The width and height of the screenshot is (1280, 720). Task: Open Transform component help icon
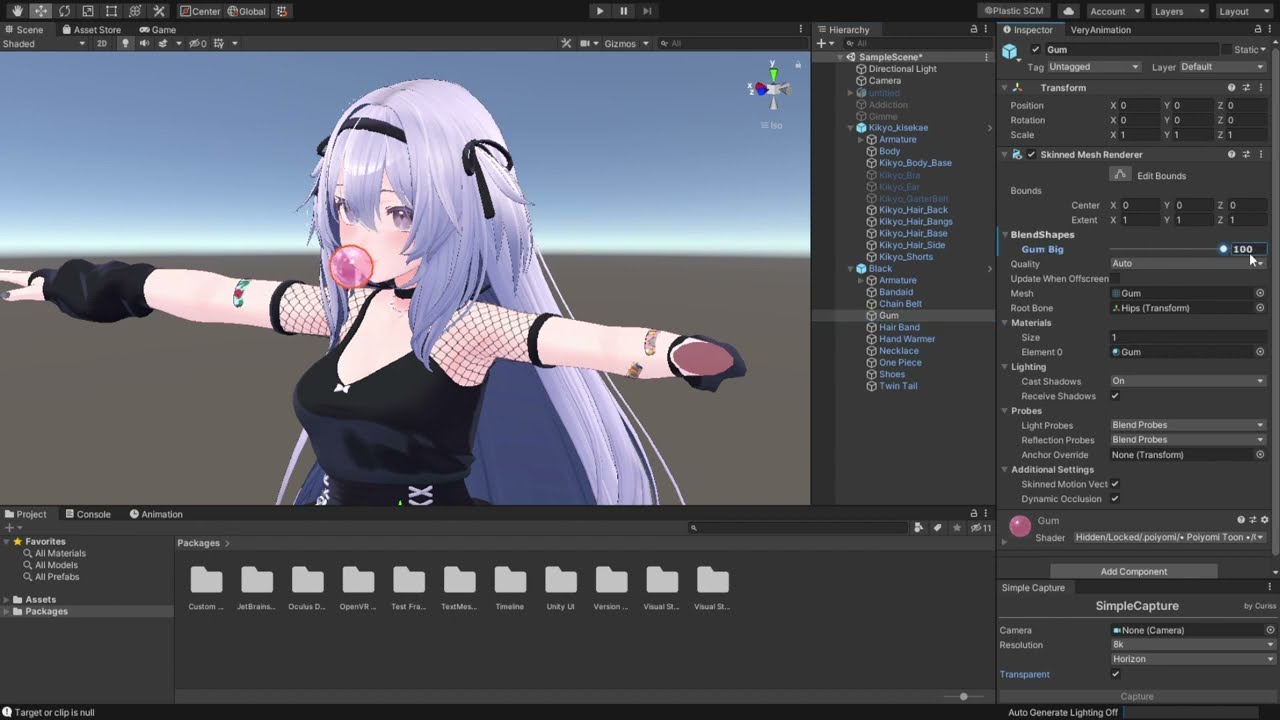point(1231,88)
